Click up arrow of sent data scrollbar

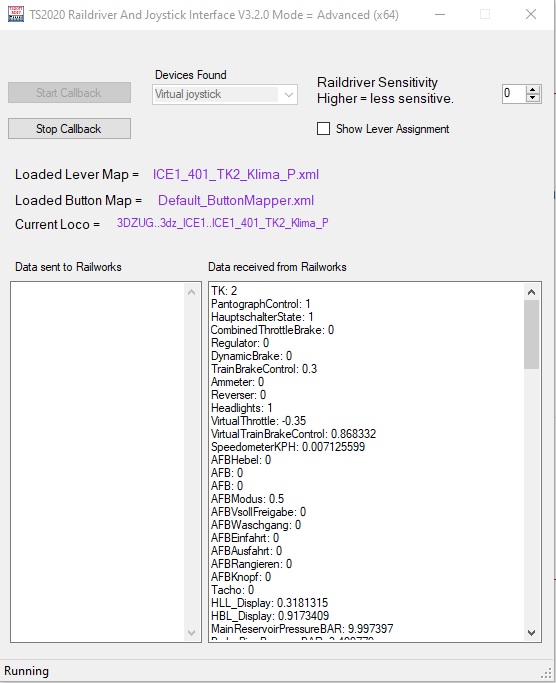point(191,292)
